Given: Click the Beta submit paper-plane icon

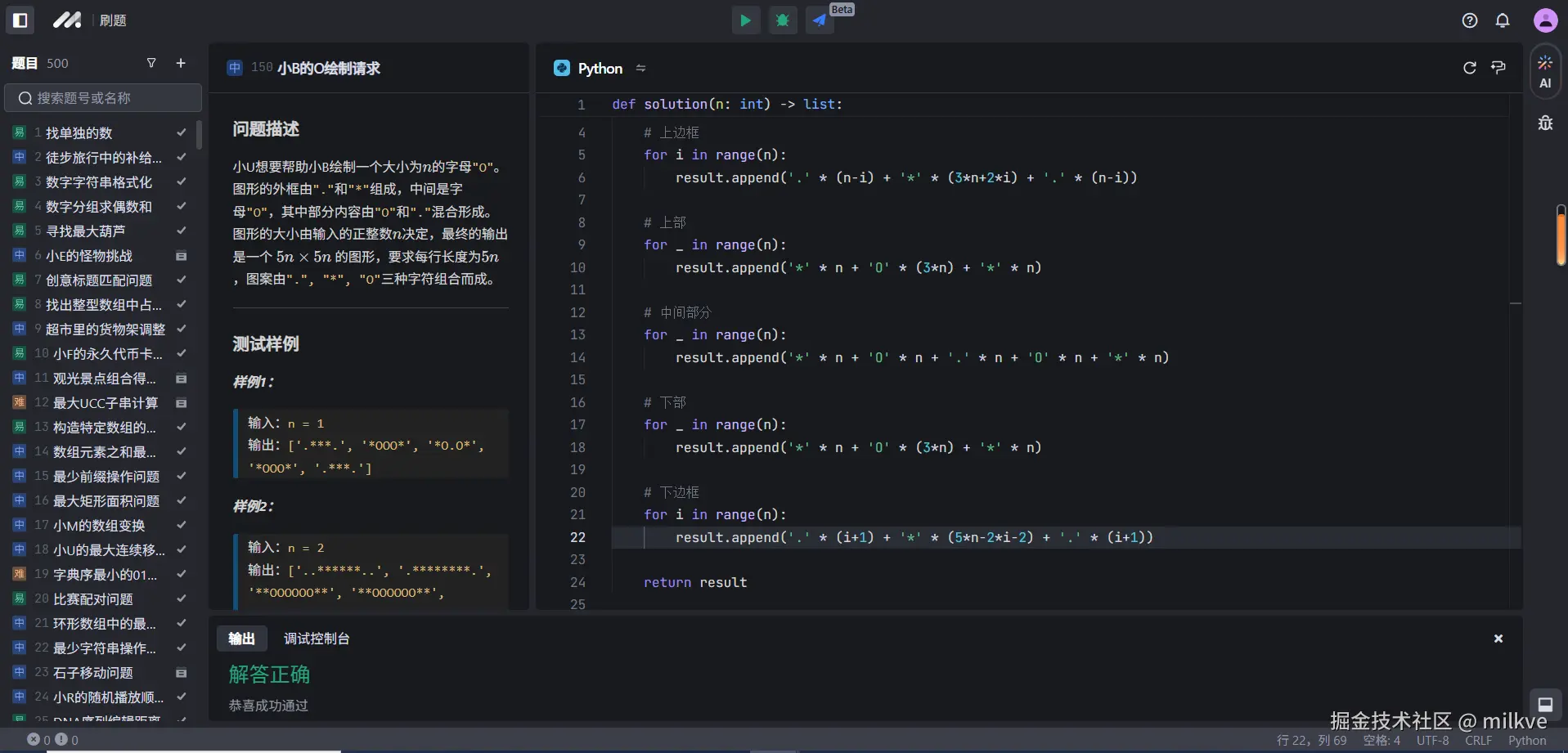Looking at the screenshot, I should click(820, 20).
